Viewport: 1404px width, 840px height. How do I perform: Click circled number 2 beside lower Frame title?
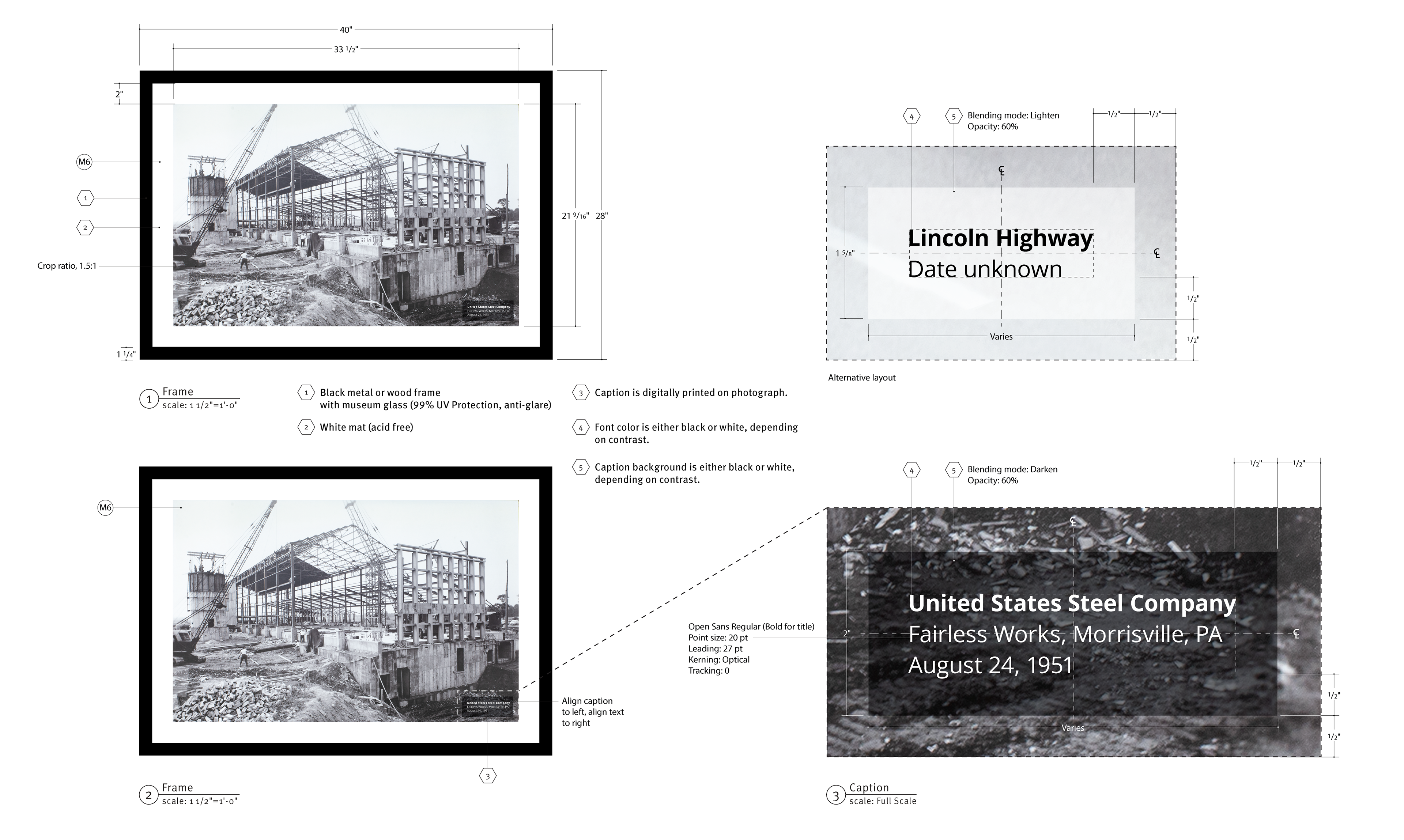point(148,795)
